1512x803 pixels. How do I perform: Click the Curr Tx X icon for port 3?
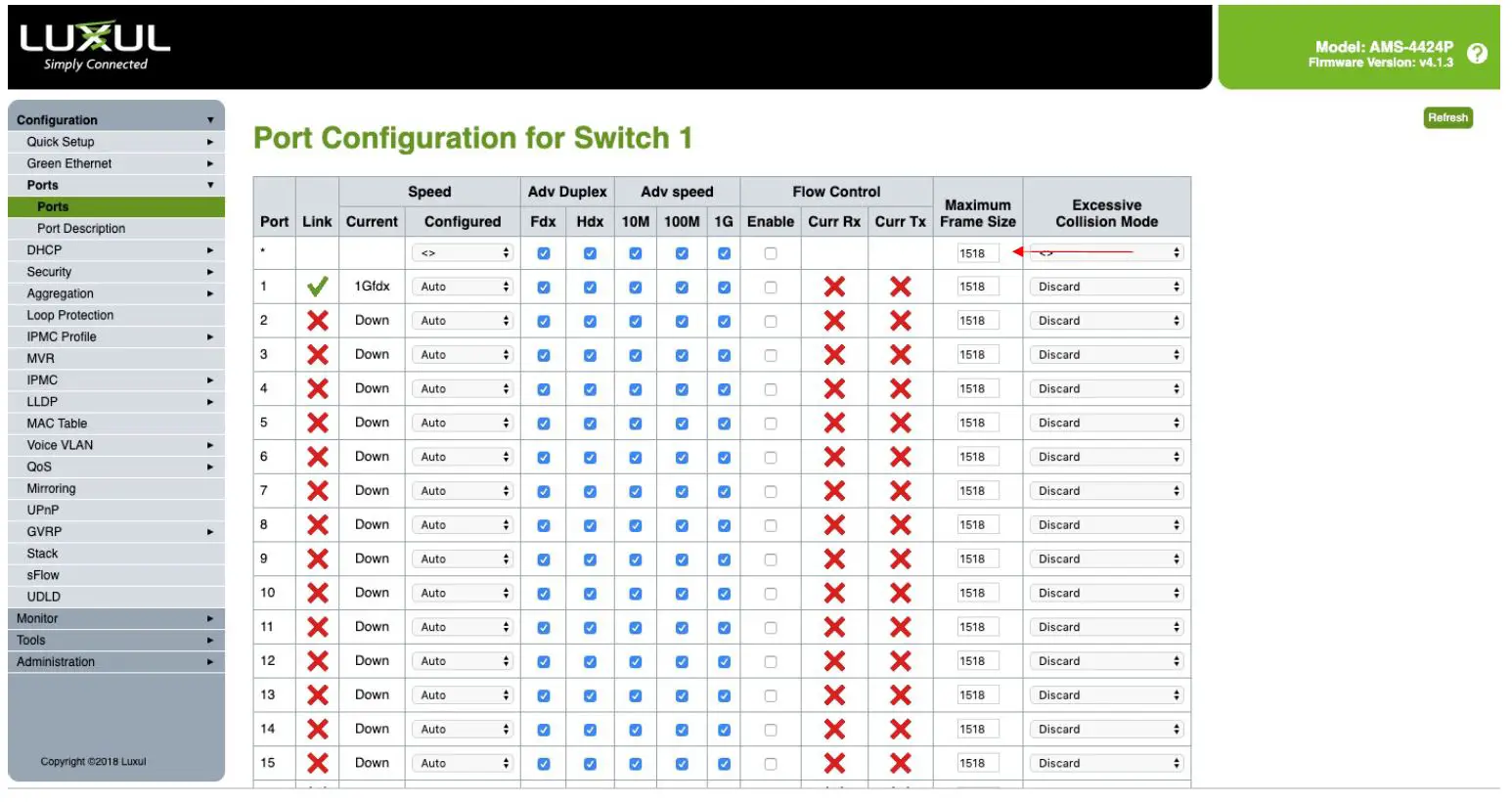(x=901, y=354)
